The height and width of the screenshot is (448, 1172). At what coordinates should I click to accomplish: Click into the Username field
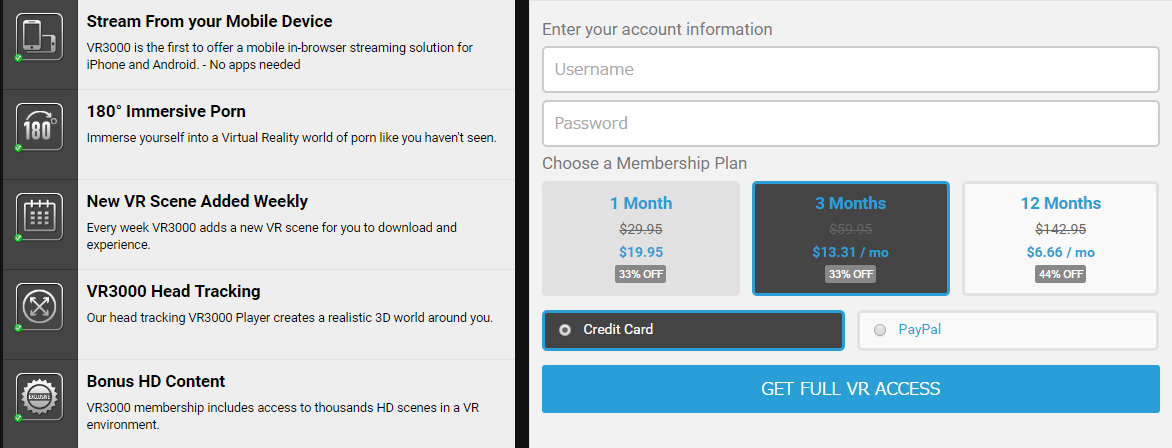[x=850, y=70]
